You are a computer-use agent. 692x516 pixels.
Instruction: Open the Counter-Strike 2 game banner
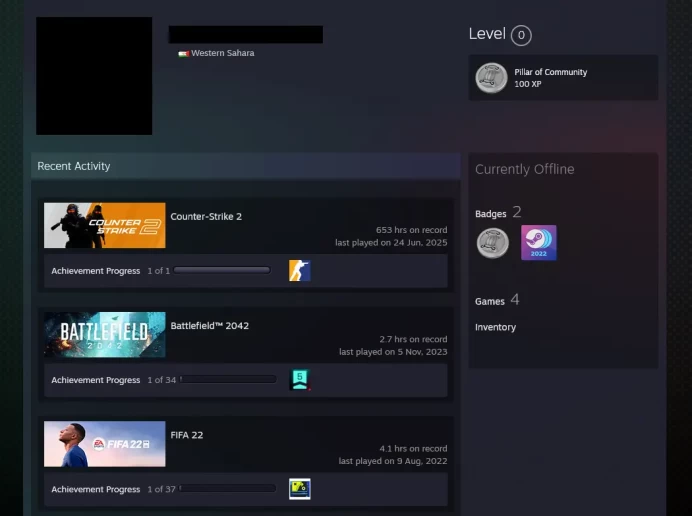(105, 225)
